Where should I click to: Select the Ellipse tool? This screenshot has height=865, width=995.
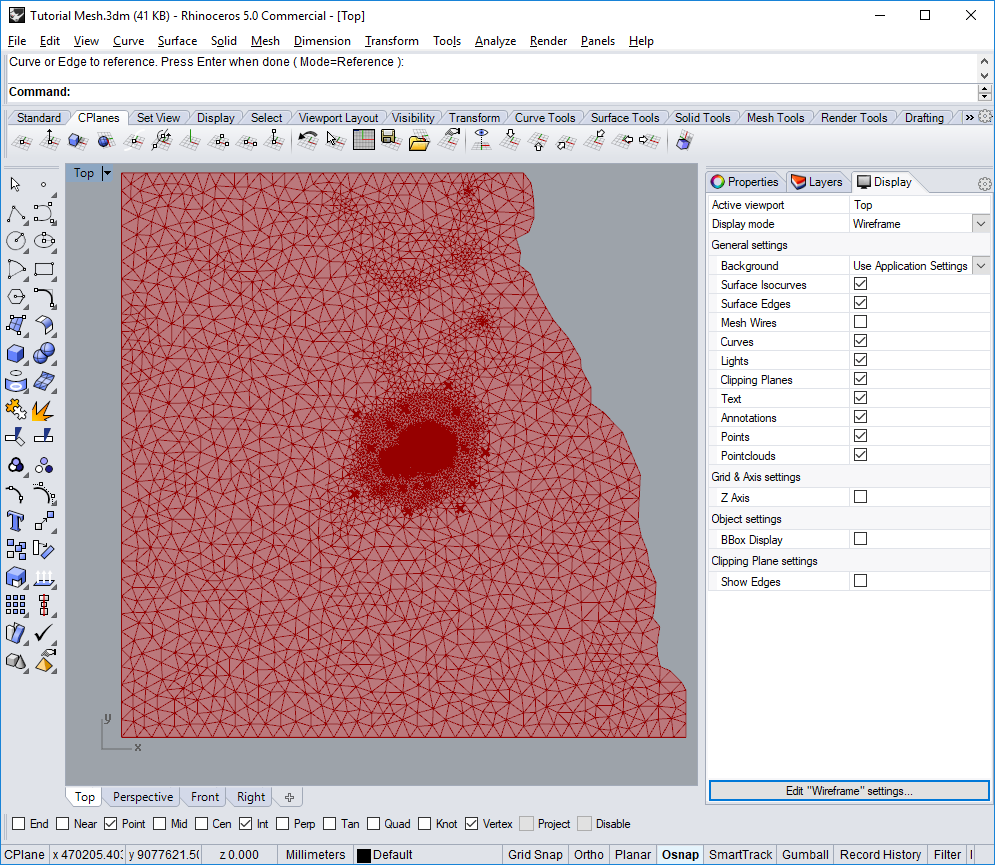click(x=44, y=241)
